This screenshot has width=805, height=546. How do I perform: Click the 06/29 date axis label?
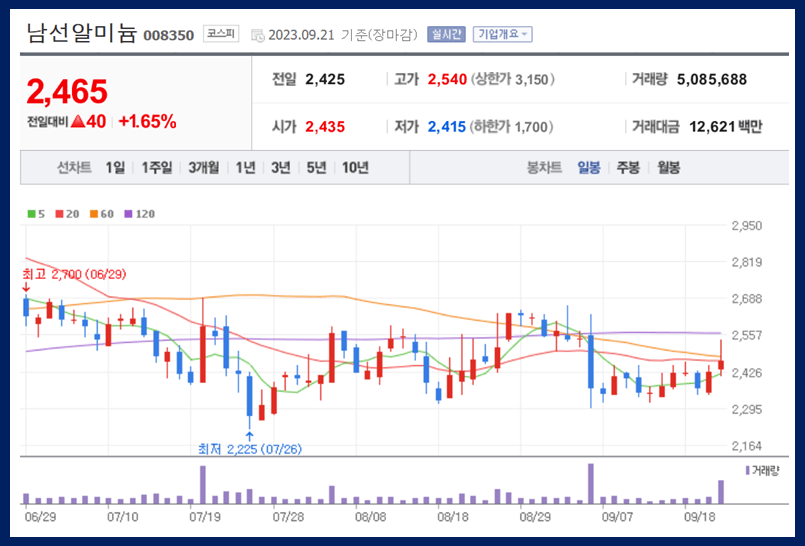pos(40,517)
